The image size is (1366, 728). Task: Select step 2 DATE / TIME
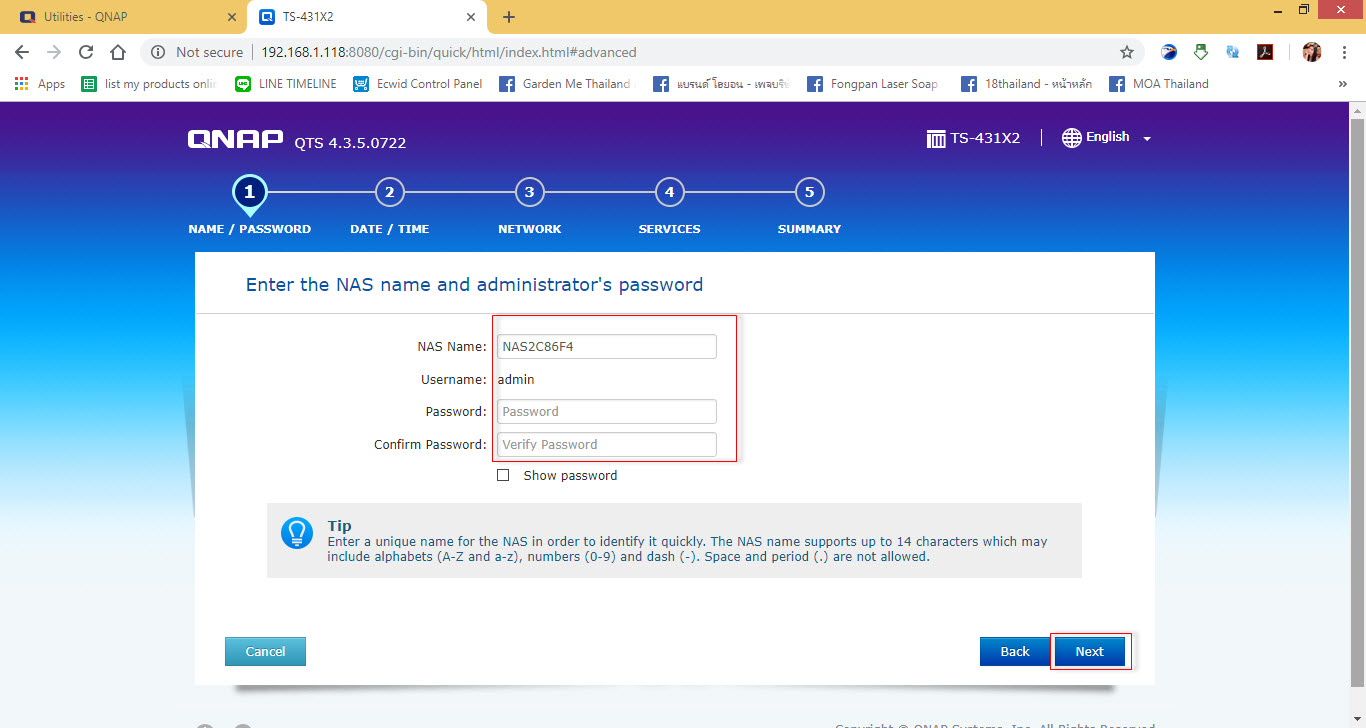389,191
